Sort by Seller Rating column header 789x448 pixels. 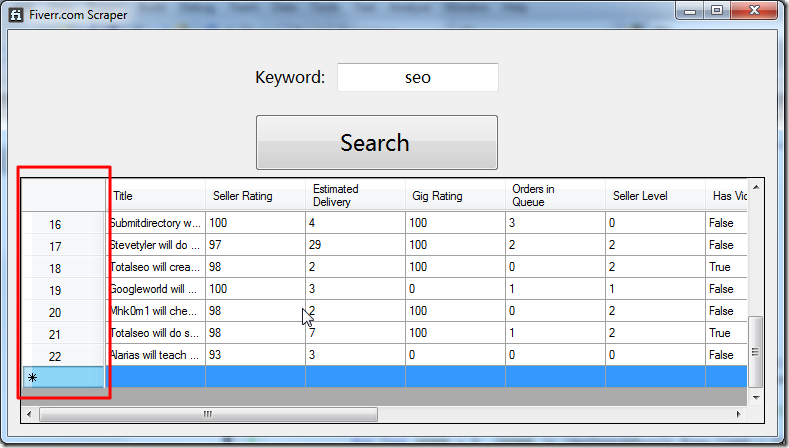(x=255, y=195)
